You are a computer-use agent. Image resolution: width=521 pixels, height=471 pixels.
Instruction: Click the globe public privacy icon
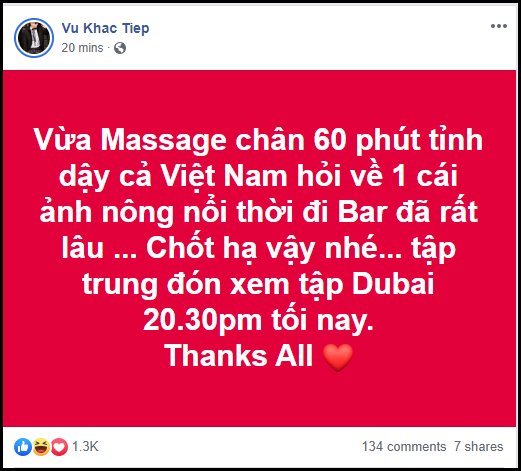tap(120, 48)
